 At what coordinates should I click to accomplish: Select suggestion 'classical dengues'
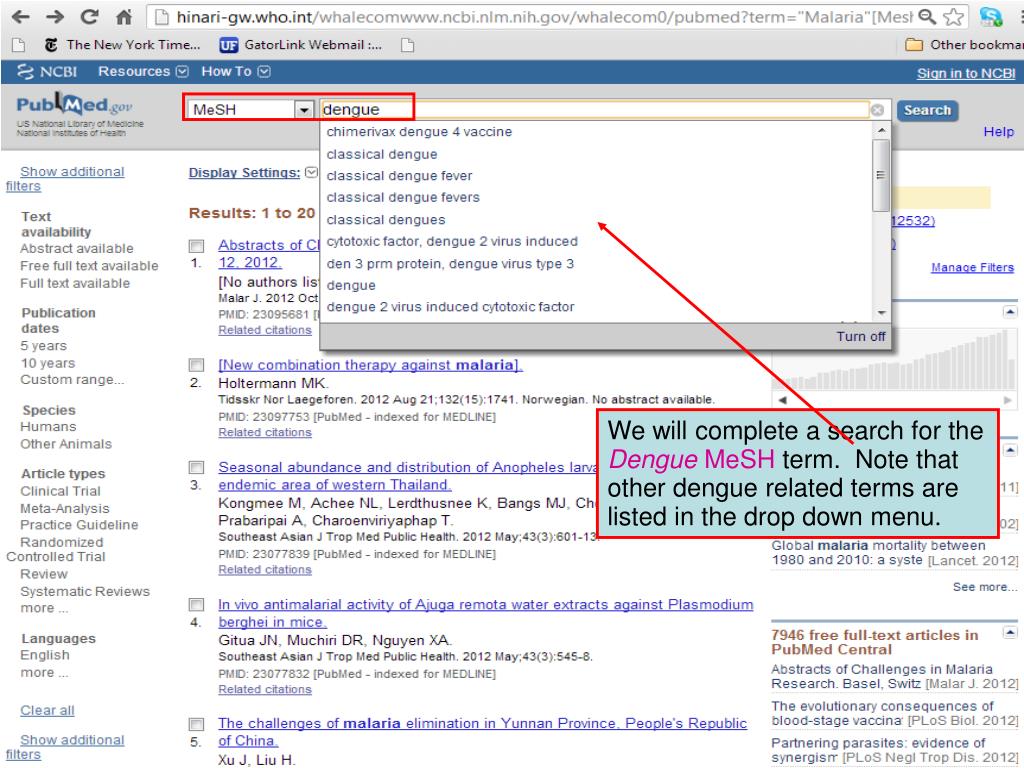pyautogui.click(x=385, y=220)
